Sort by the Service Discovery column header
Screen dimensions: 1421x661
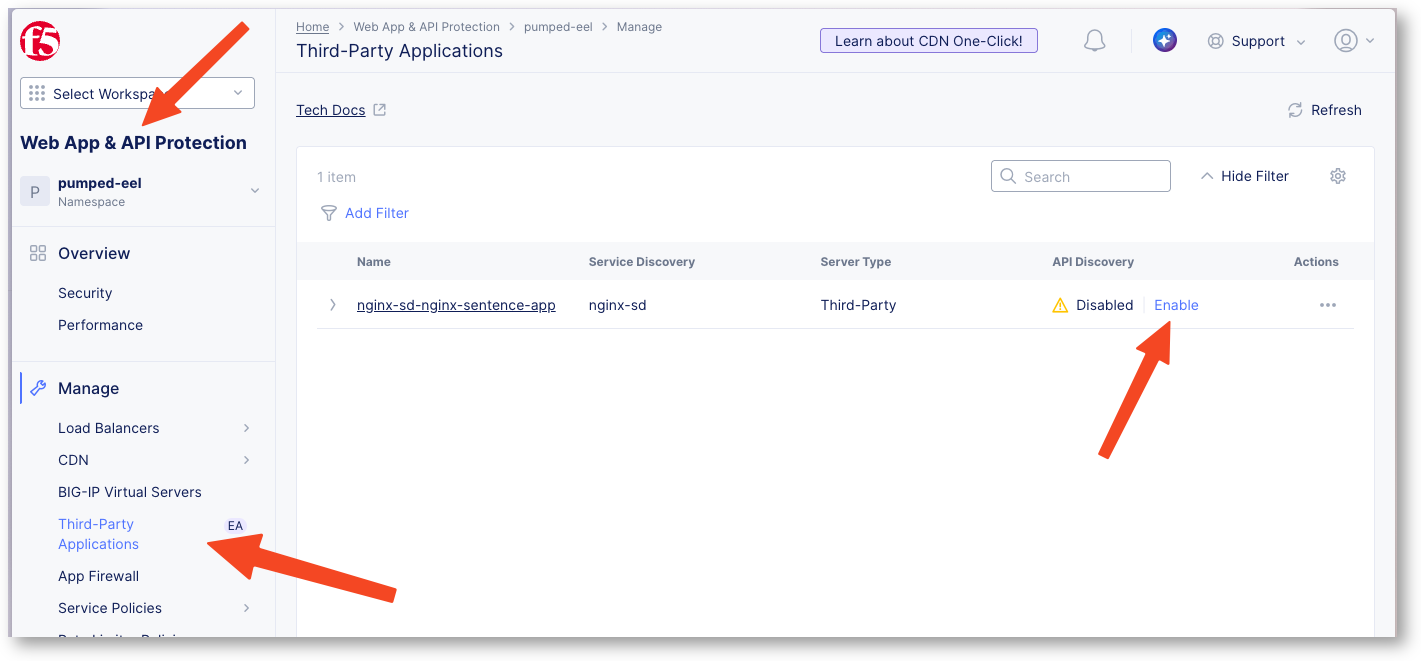642,262
